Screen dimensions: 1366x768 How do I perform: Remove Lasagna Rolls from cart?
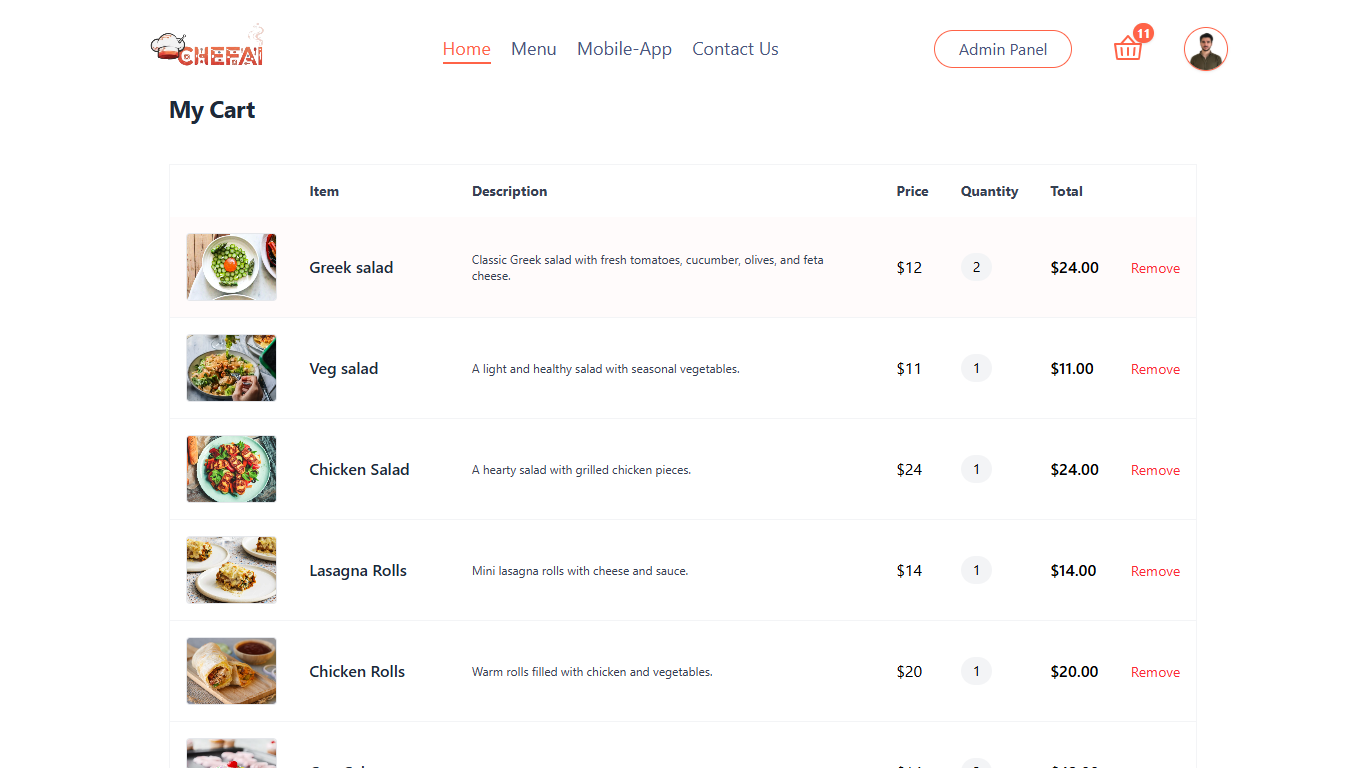click(x=1155, y=571)
